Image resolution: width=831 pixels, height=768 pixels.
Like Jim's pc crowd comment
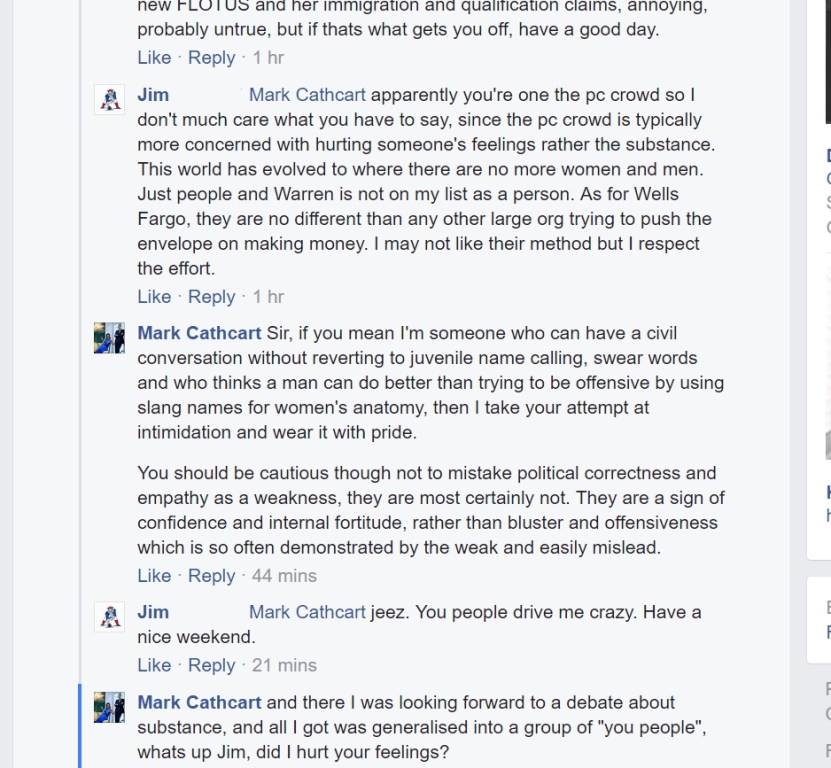(154, 296)
